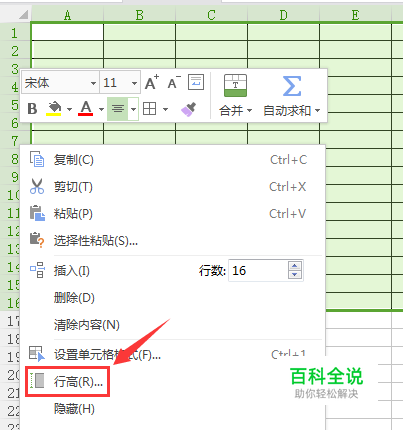Apply yellow fill color bucket

(54, 109)
